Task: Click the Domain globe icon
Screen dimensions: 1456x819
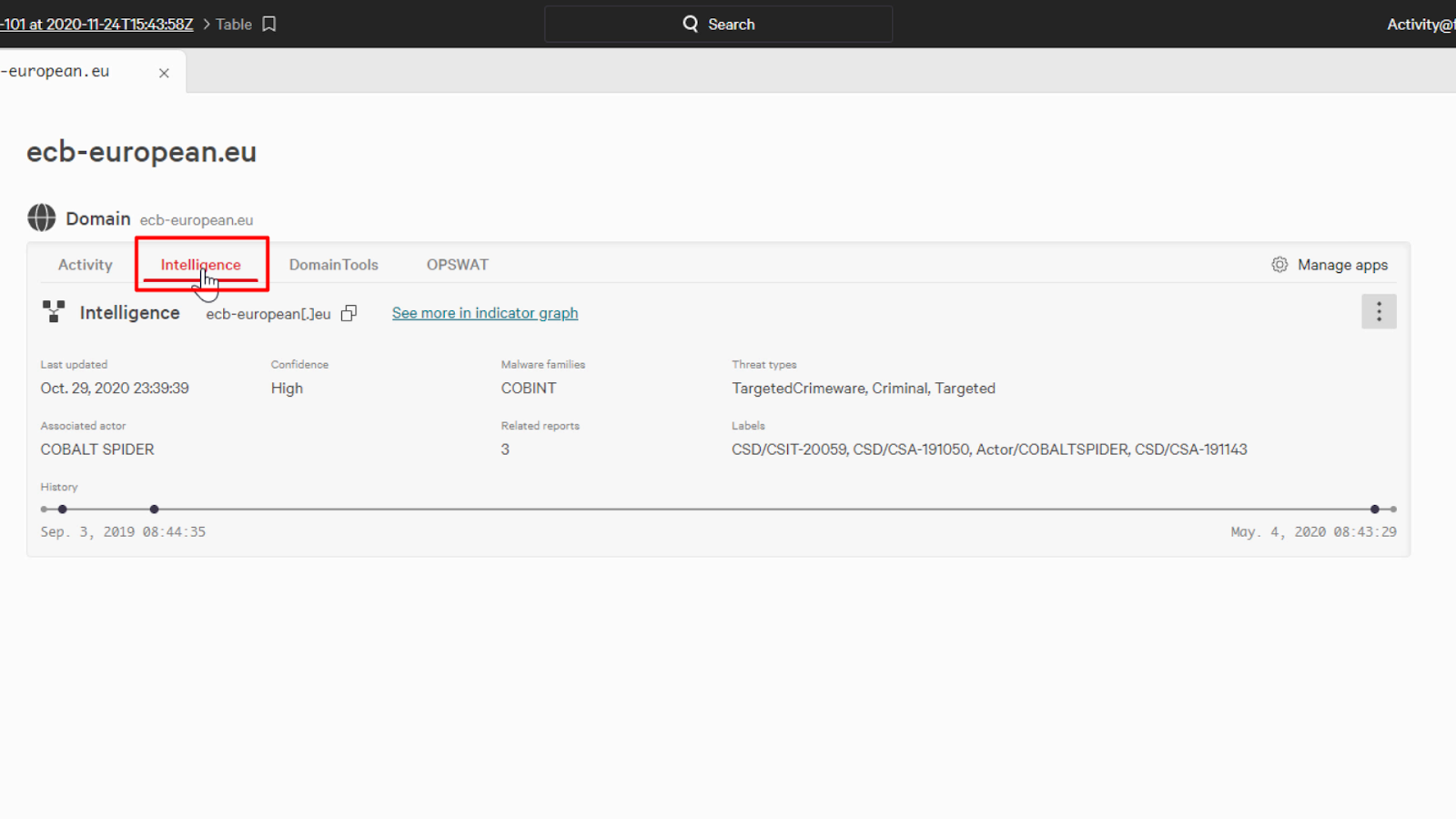Action: (x=42, y=218)
